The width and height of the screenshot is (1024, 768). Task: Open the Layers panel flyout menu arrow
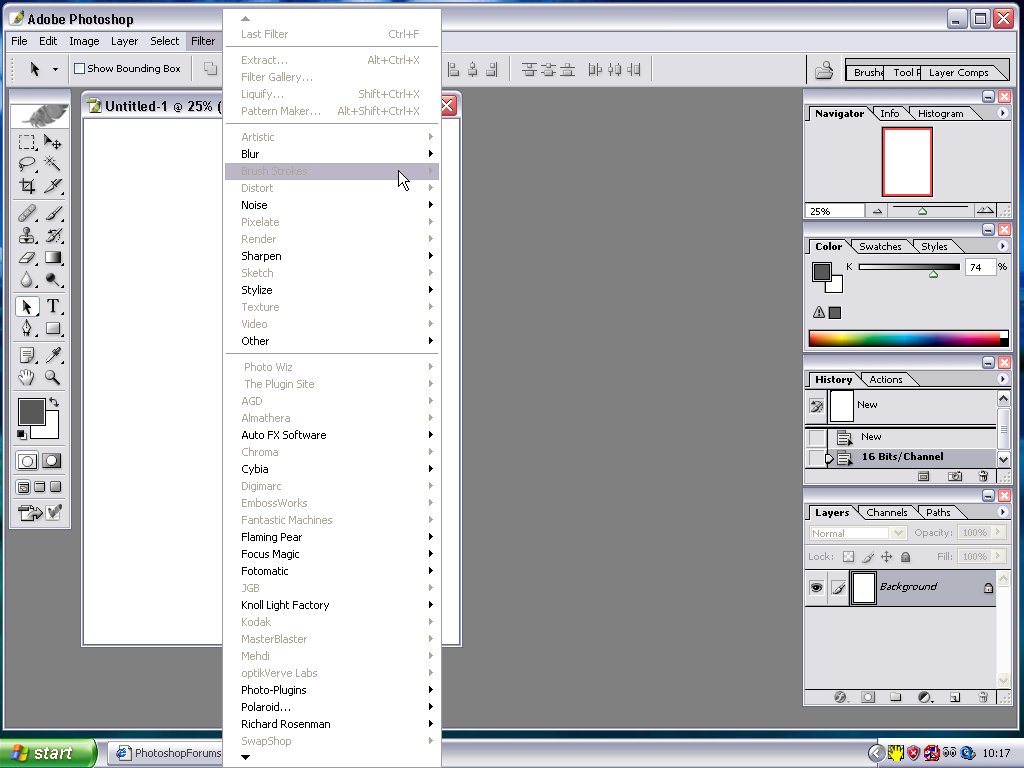pyautogui.click(x=1003, y=512)
